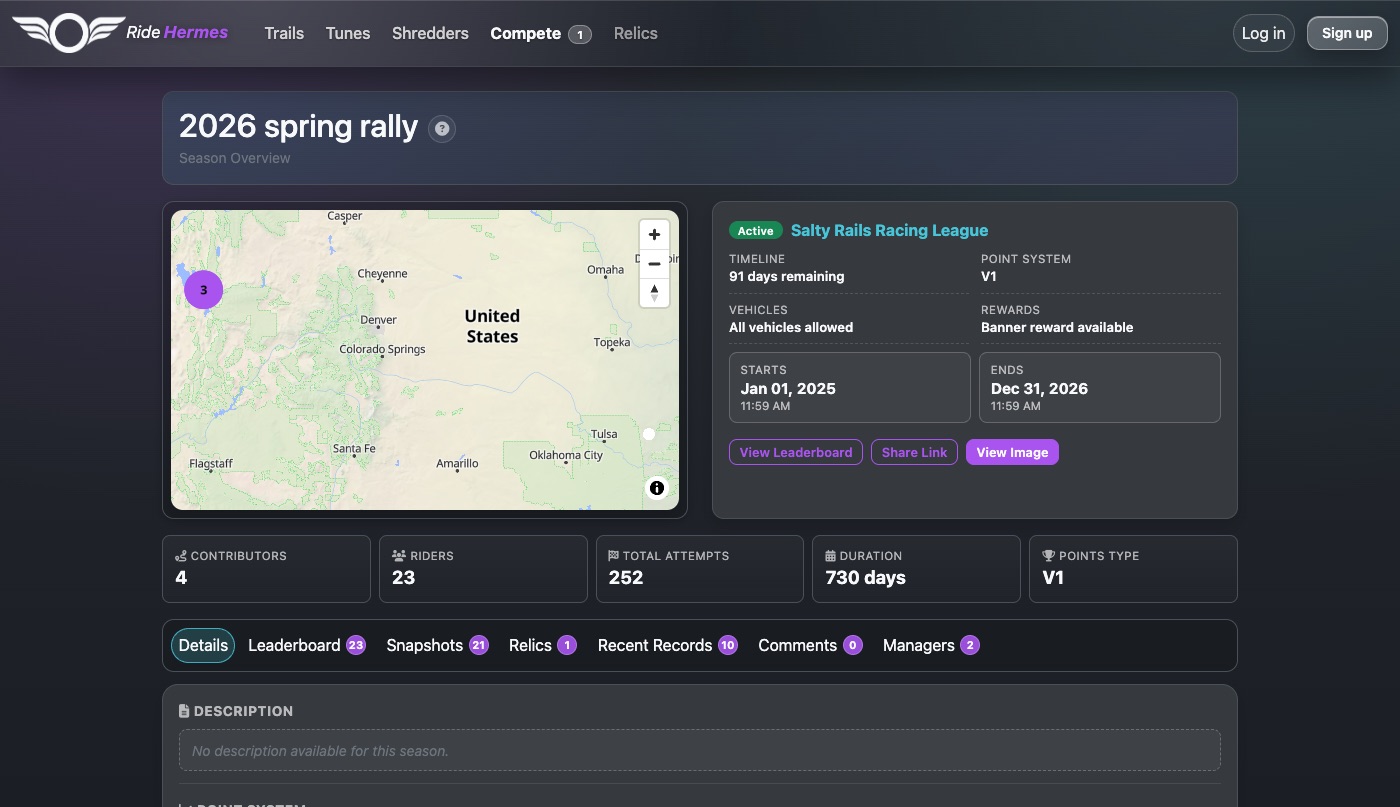1400x807 pixels.
Task: Reset map bearing with compass icon
Action: coord(654,292)
